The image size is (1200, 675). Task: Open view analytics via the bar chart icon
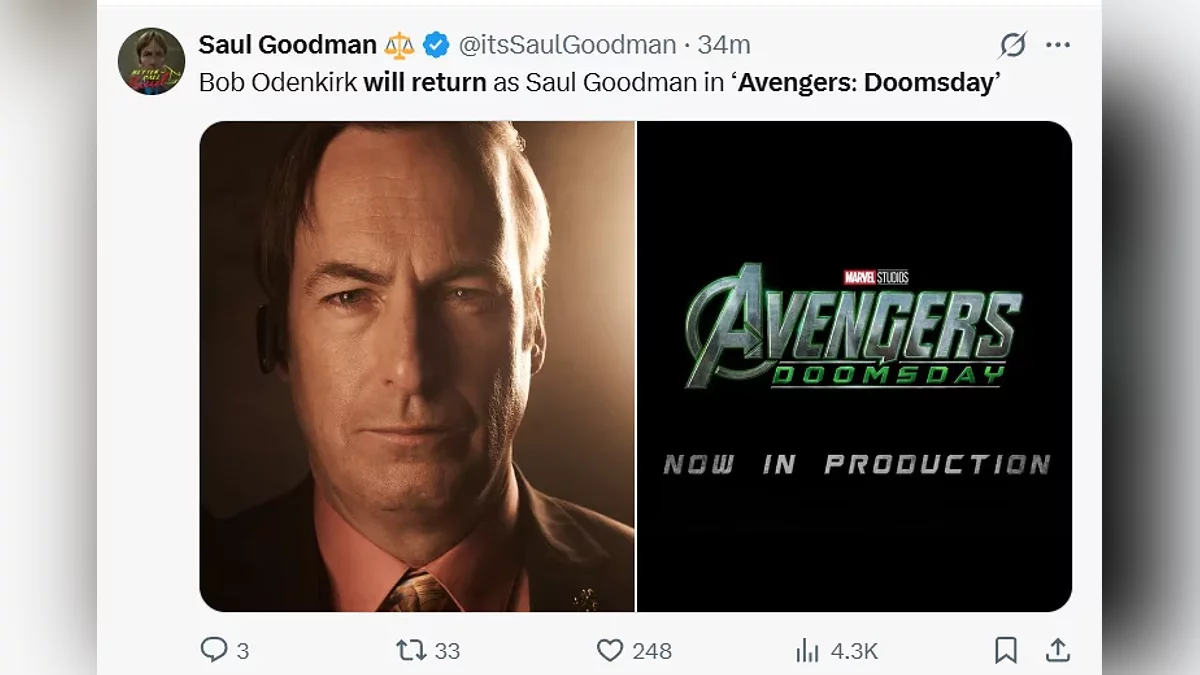(x=807, y=651)
